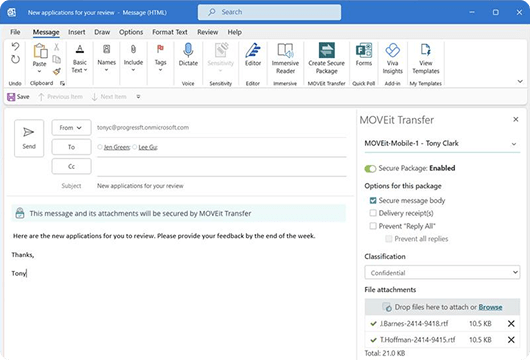Click the Cc address field
The width and height of the screenshot is (530, 360).
pos(222,167)
